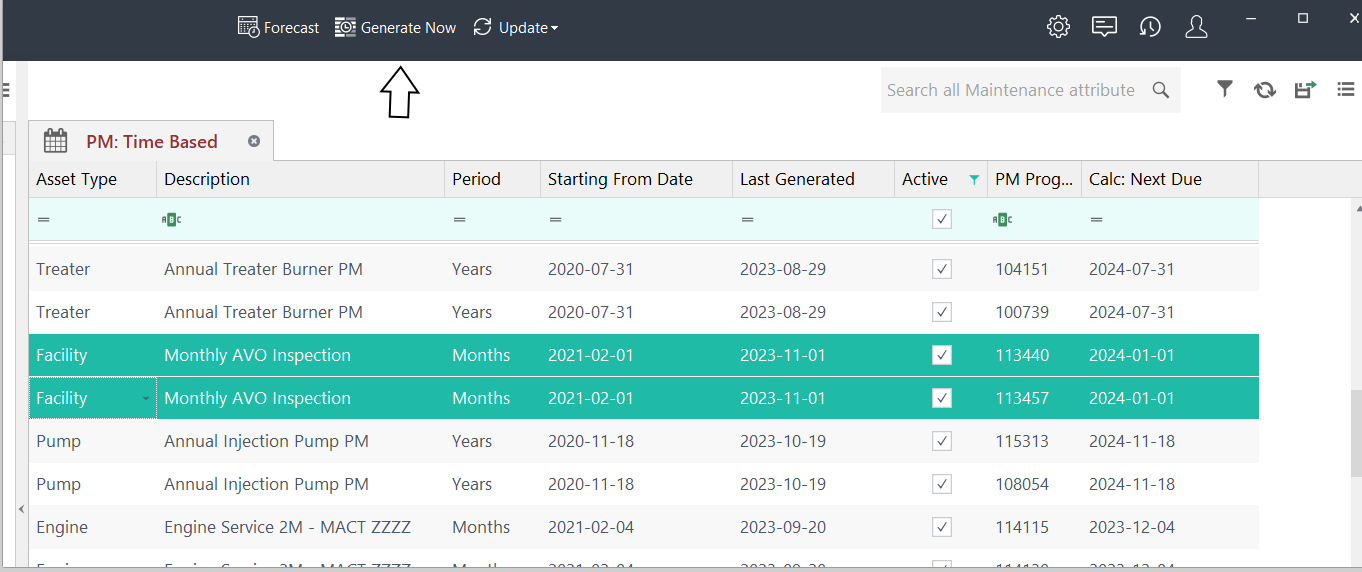Click the PM Prog... column header
1362x572 pixels.
pos(1034,179)
